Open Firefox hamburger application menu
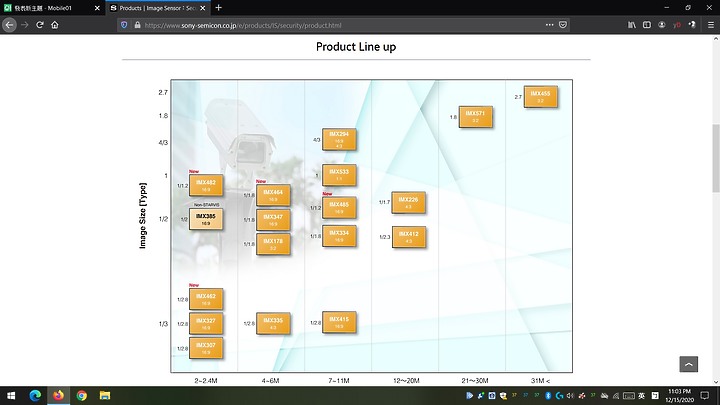 coord(710,25)
